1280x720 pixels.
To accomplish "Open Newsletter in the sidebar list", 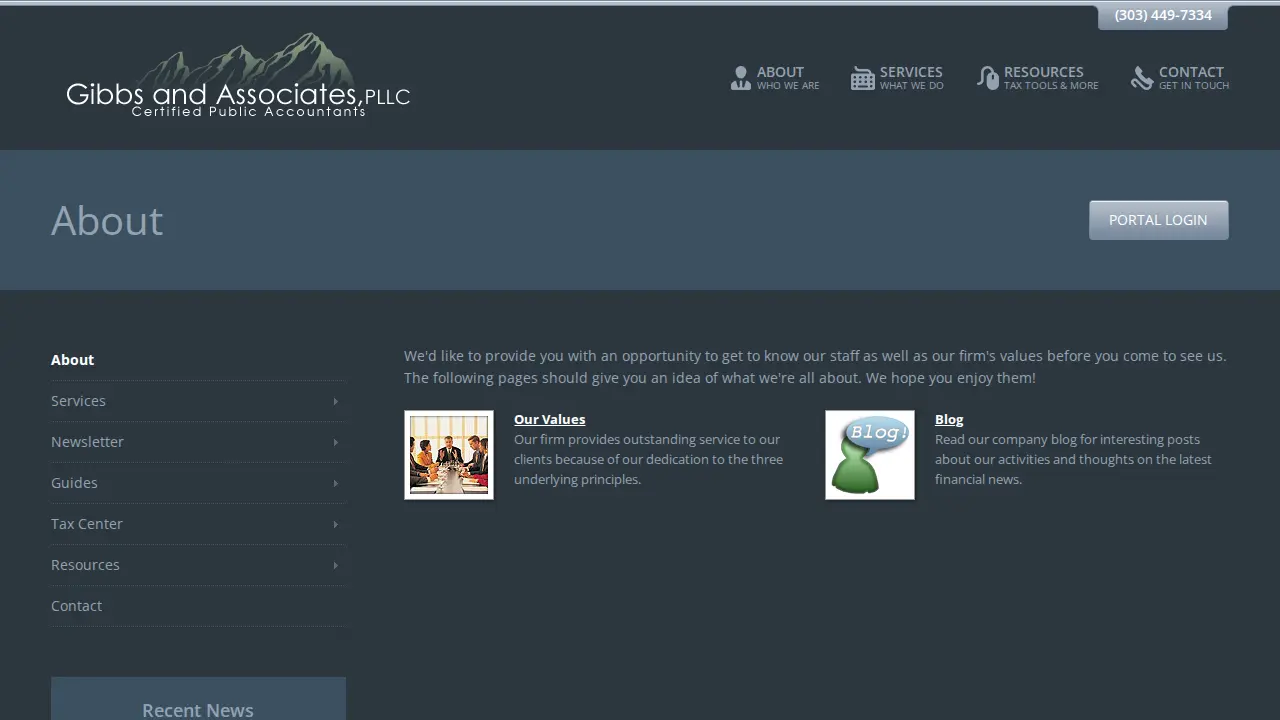I will [198, 442].
